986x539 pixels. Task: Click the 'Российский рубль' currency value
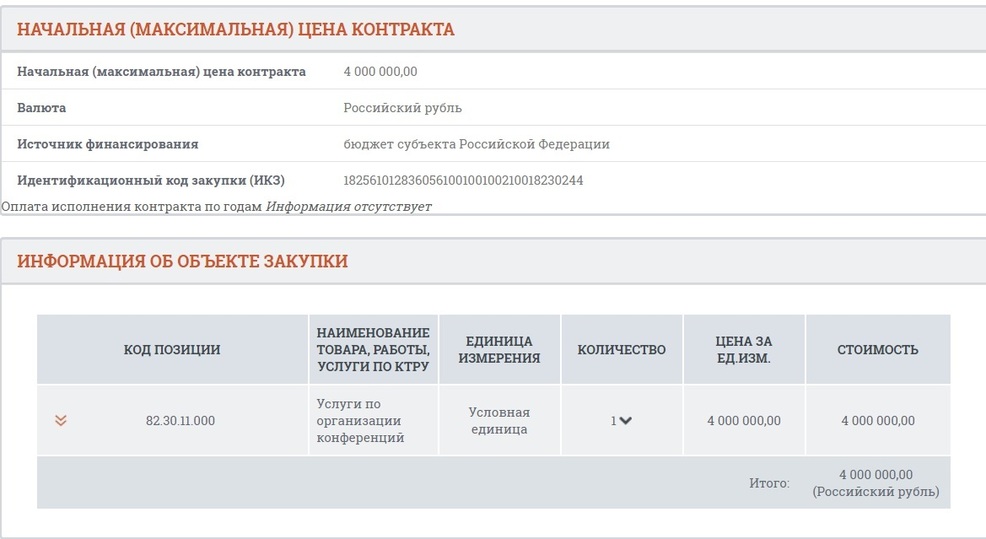[x=402, y=108]
